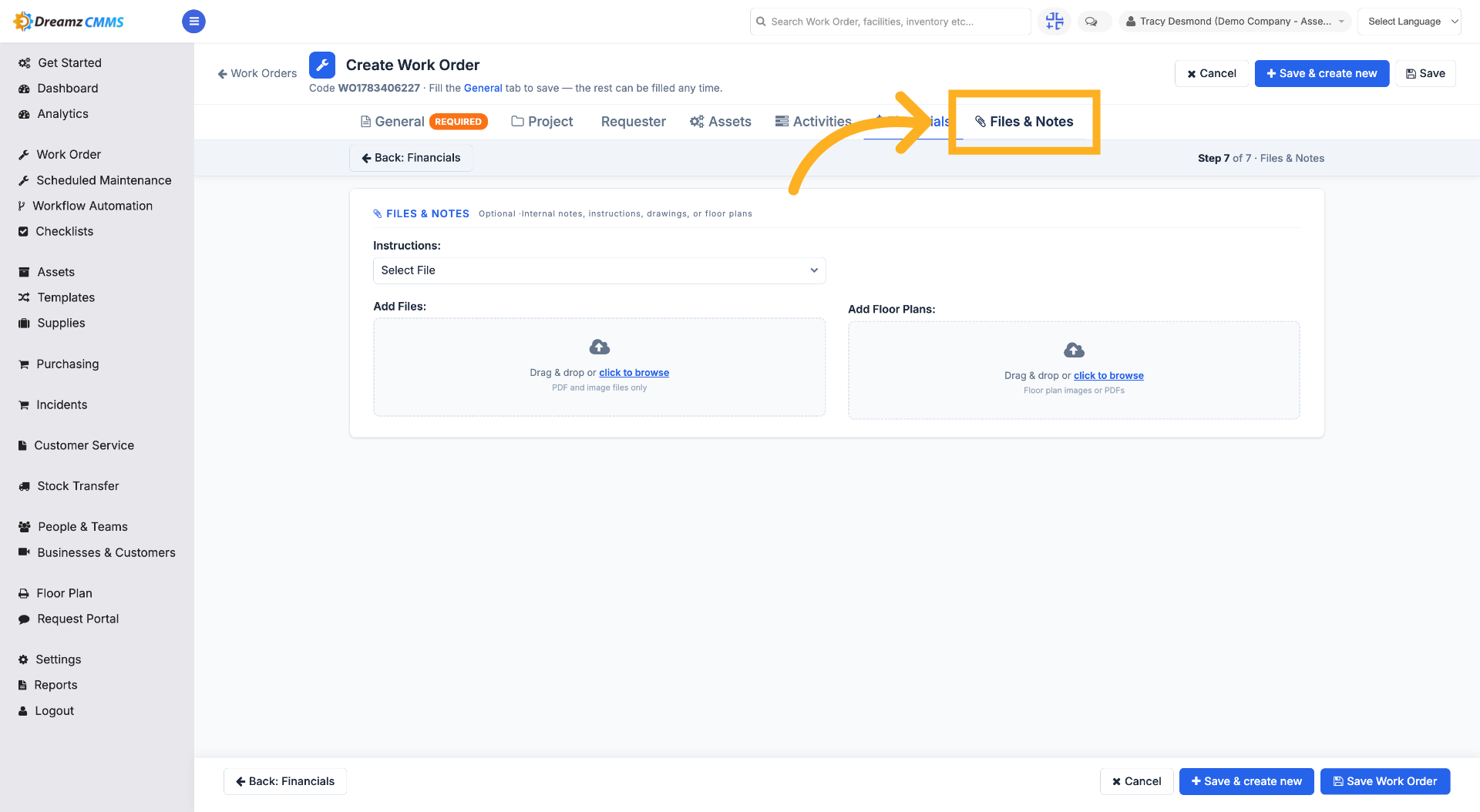Click bottom Save & create new button
The image size is (1480, 812).
[1246, 781]
